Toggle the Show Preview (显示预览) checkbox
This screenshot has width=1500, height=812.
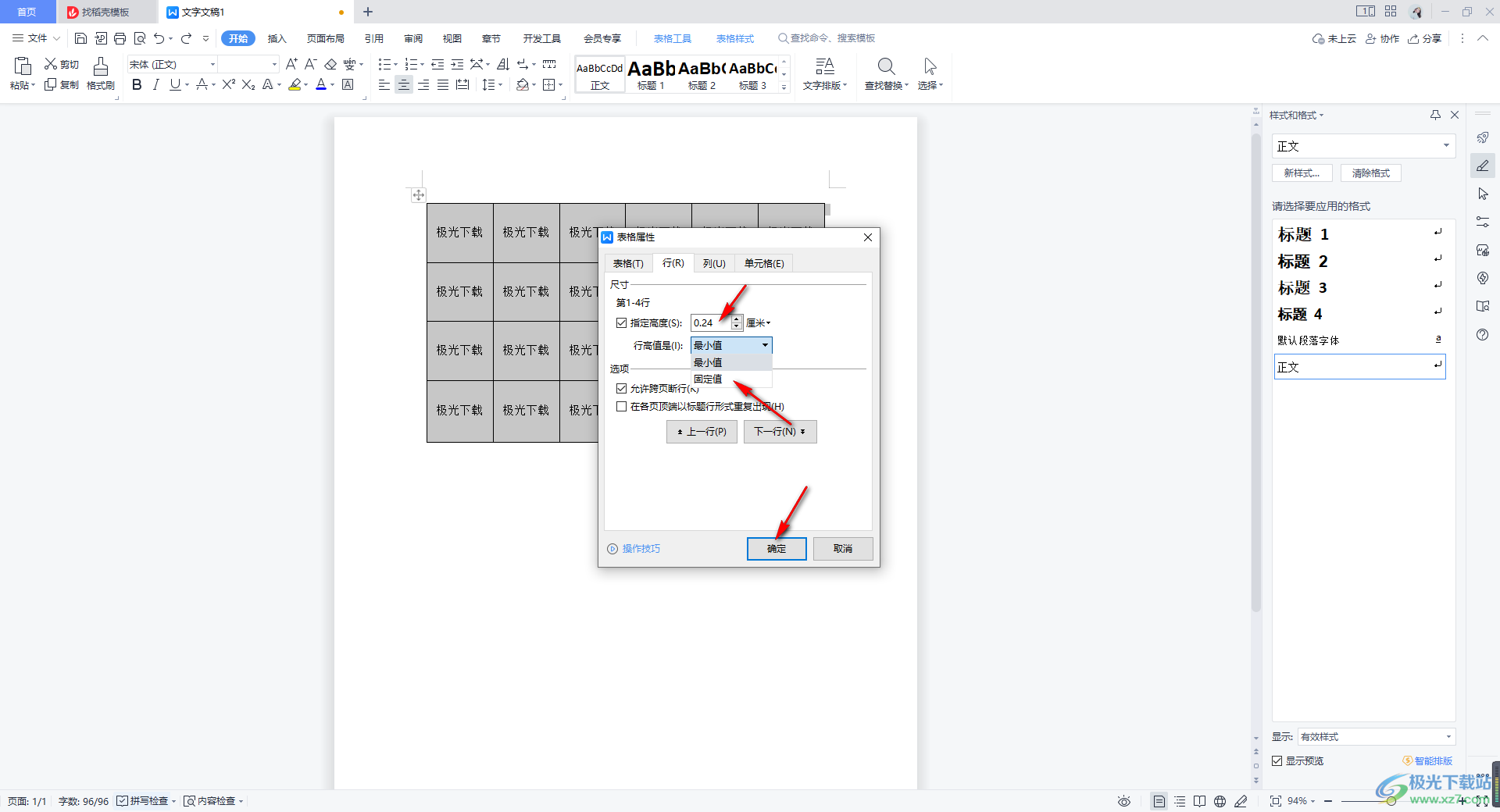(x=1277, y=760)
